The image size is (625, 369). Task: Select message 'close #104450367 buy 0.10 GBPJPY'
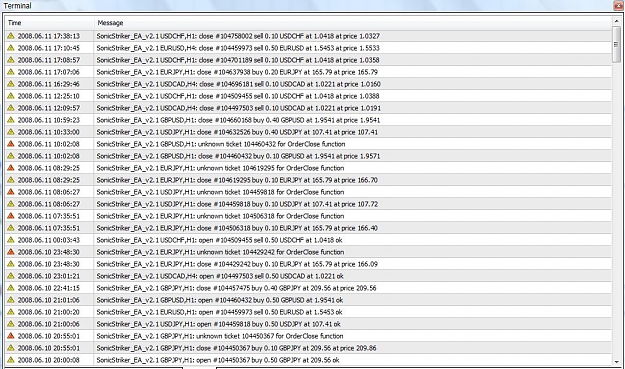coord(236,347)
